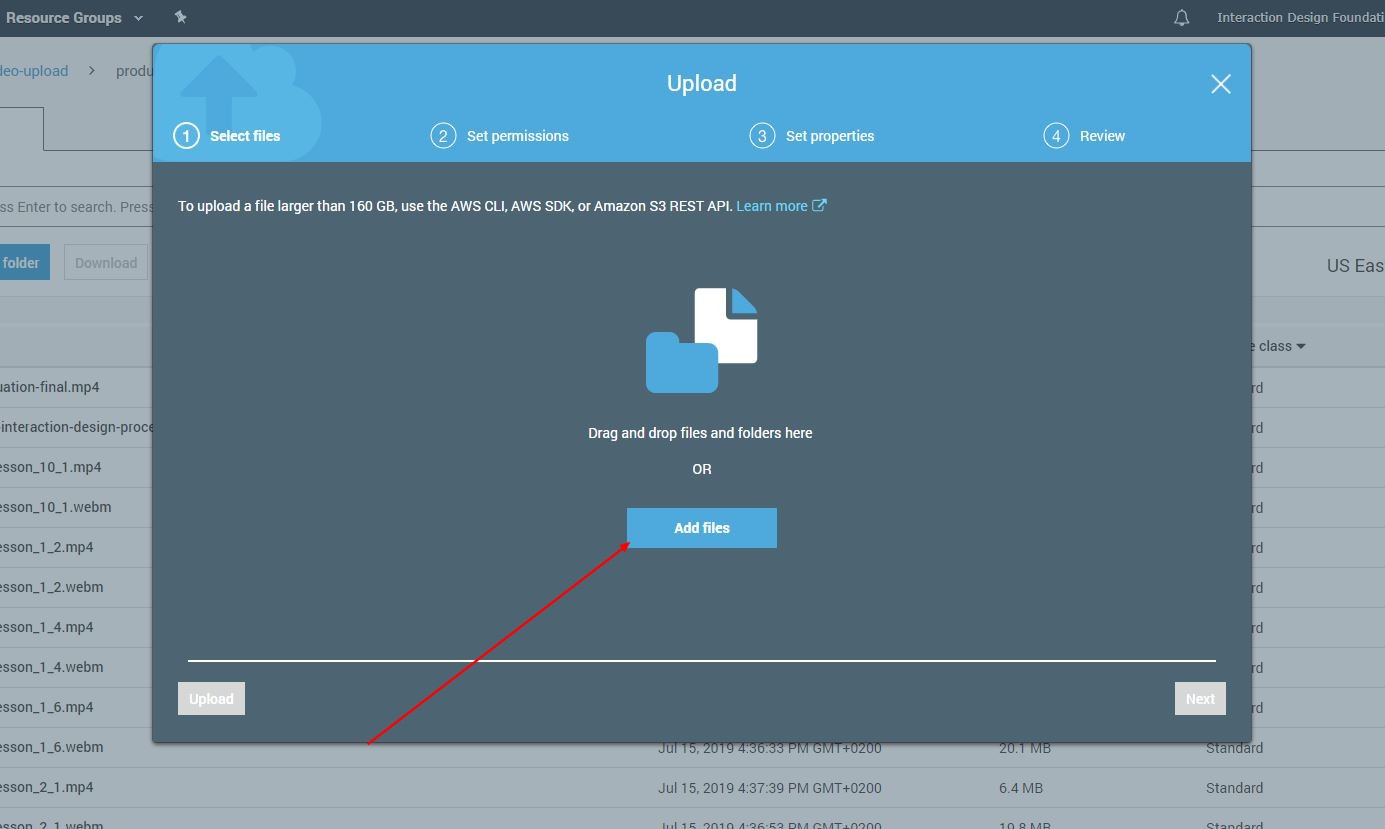Sort by the storage class column arrow
The height and width of the screenshot is (829, 1385).
(1300, 347)
